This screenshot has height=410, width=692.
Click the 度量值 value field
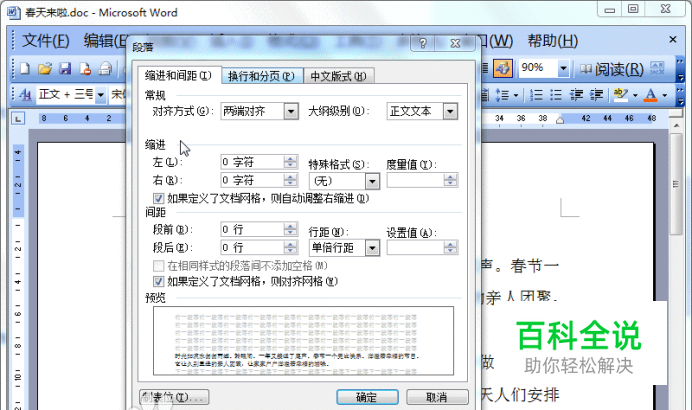(x=415, y=180)
